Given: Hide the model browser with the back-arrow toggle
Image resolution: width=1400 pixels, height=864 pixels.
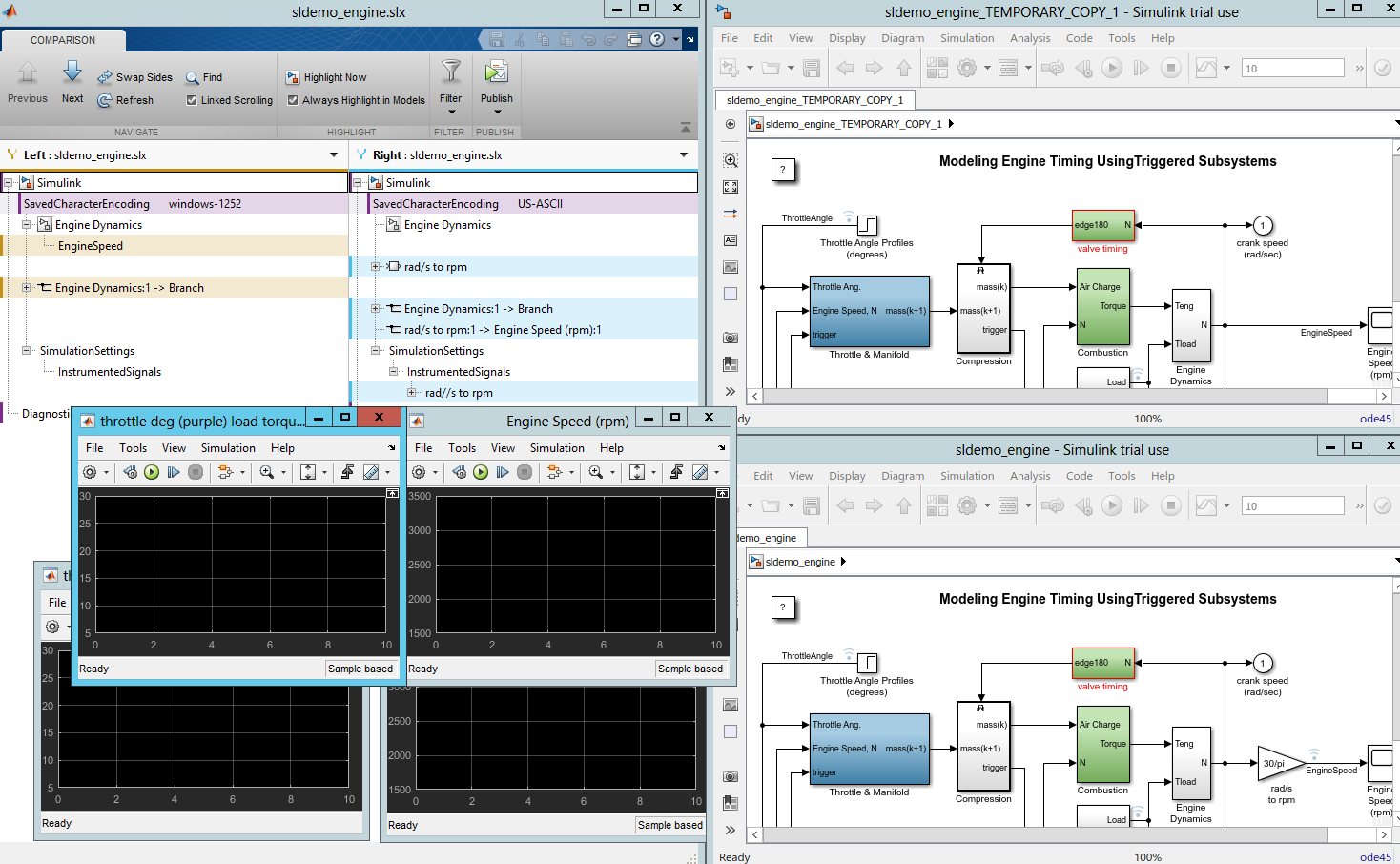Looking at the screenshot, I should 730,124.
